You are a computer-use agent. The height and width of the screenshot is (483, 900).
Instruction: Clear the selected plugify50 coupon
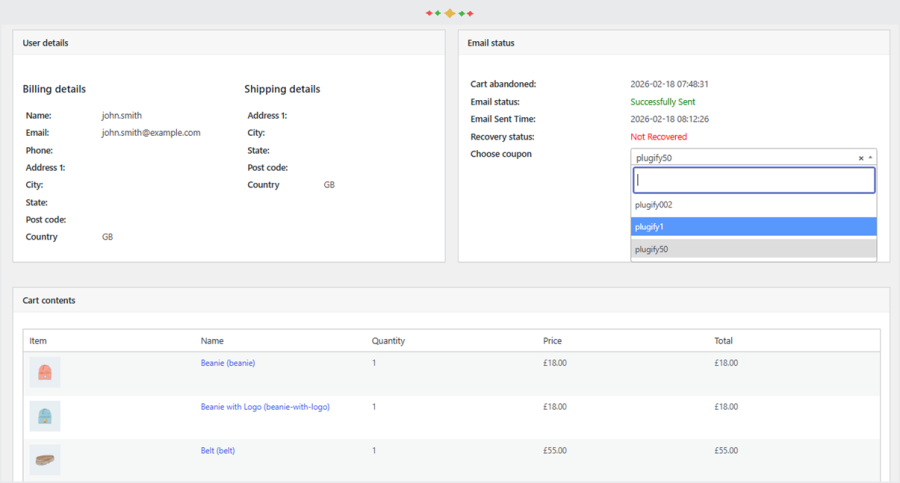[x=860, y=158]
